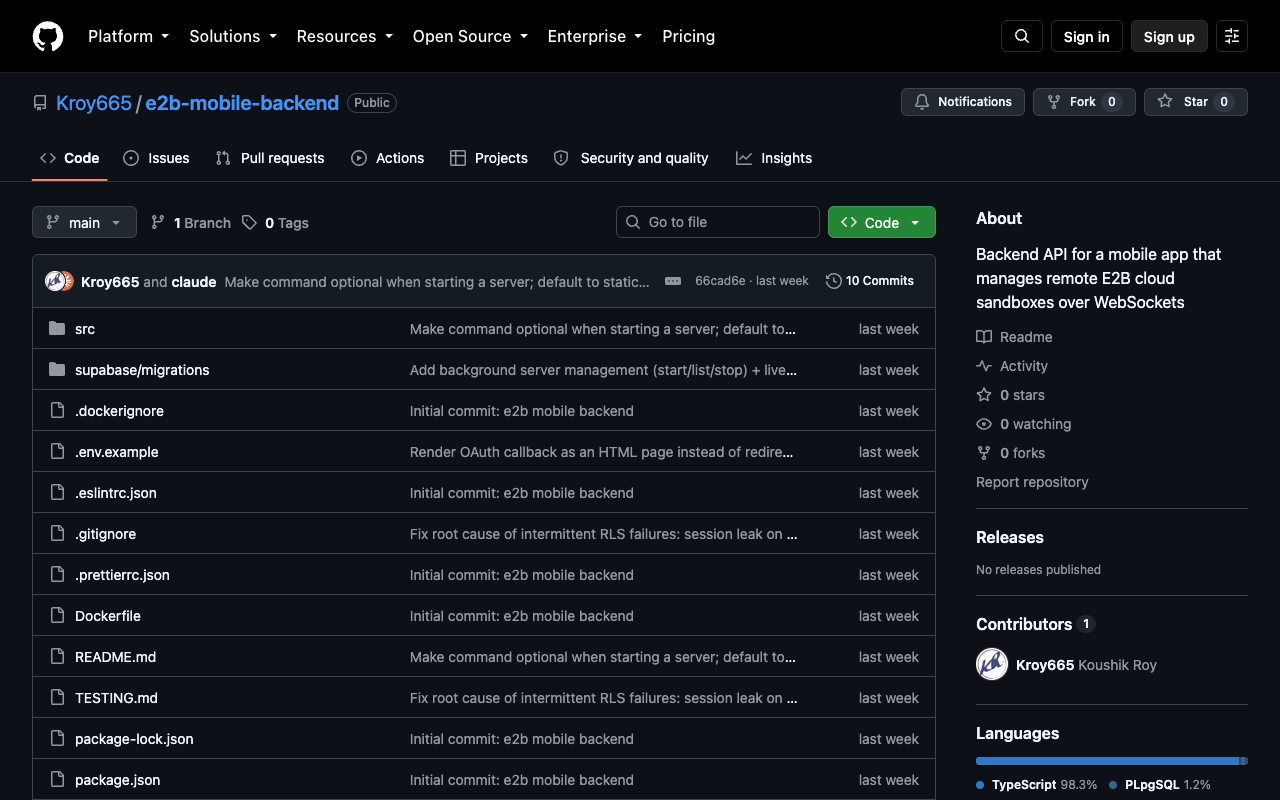Open the Kroy665 owner link

pos(94,103)
